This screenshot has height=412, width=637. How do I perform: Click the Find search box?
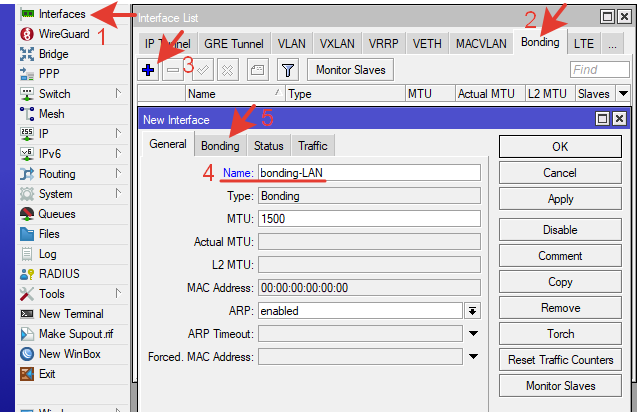(599, 69)
